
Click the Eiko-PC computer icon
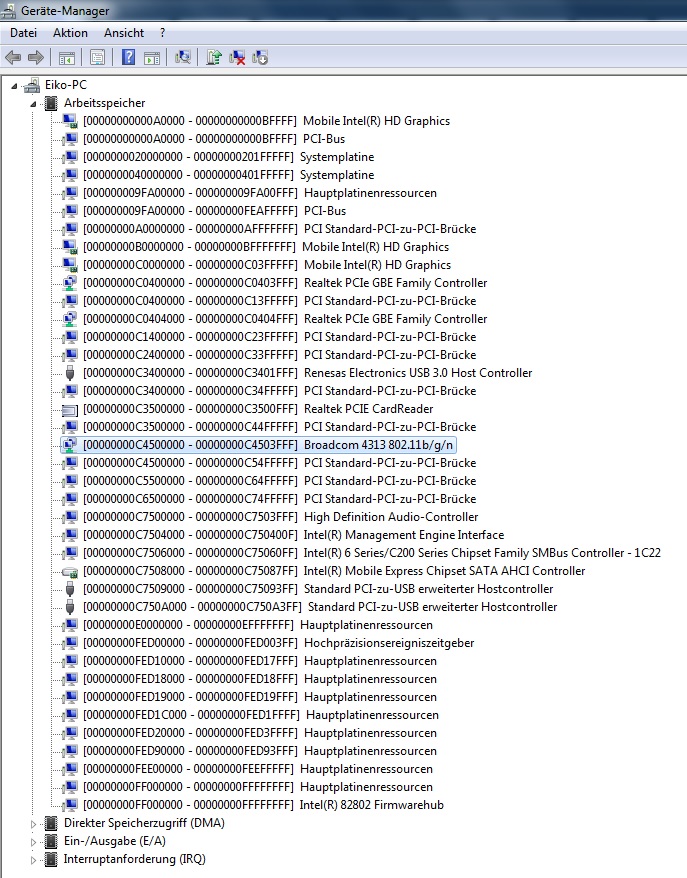(x=32, y=85)
